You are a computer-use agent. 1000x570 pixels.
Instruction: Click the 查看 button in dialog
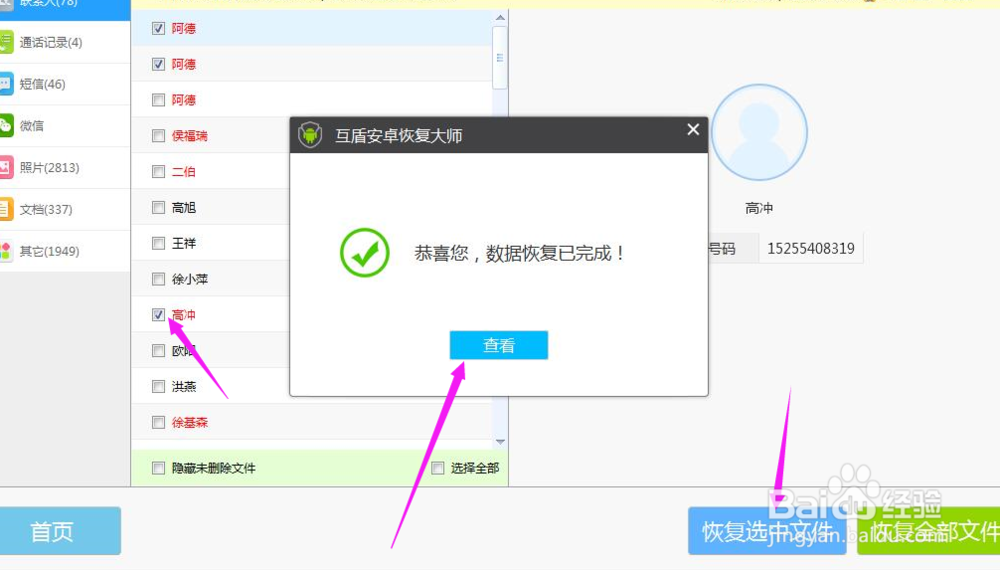point(499,345)
